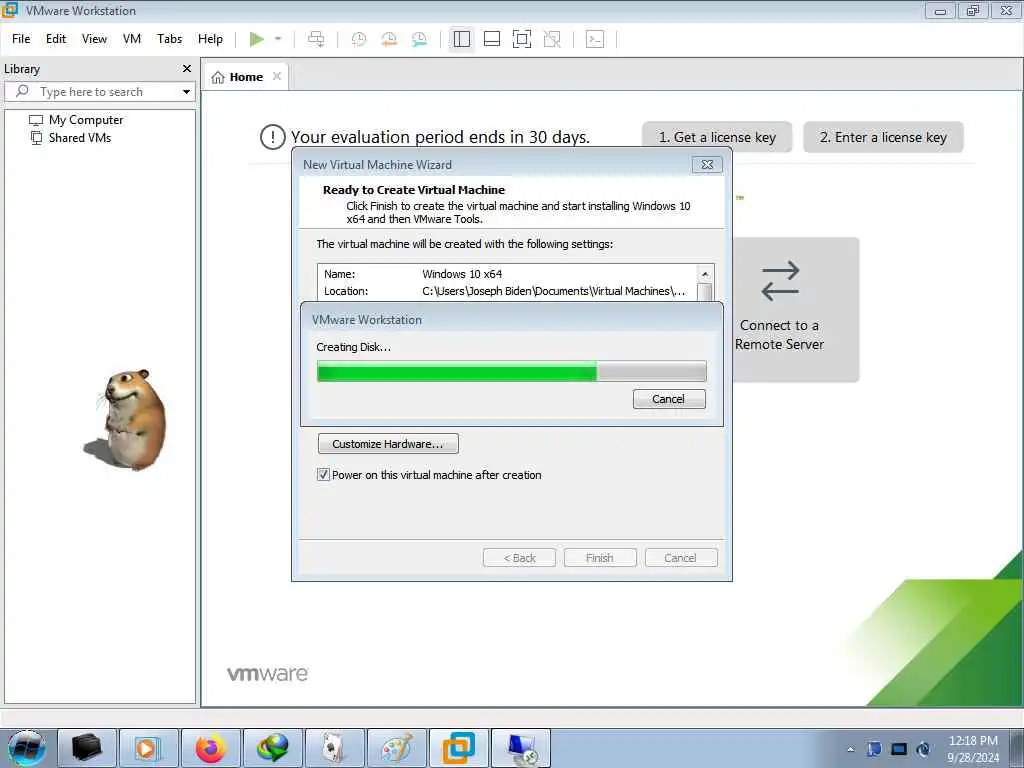The height and width of the screenshot is (768, 1024).
Task: Open the black device taskbar icon
Action: point(87,748)
